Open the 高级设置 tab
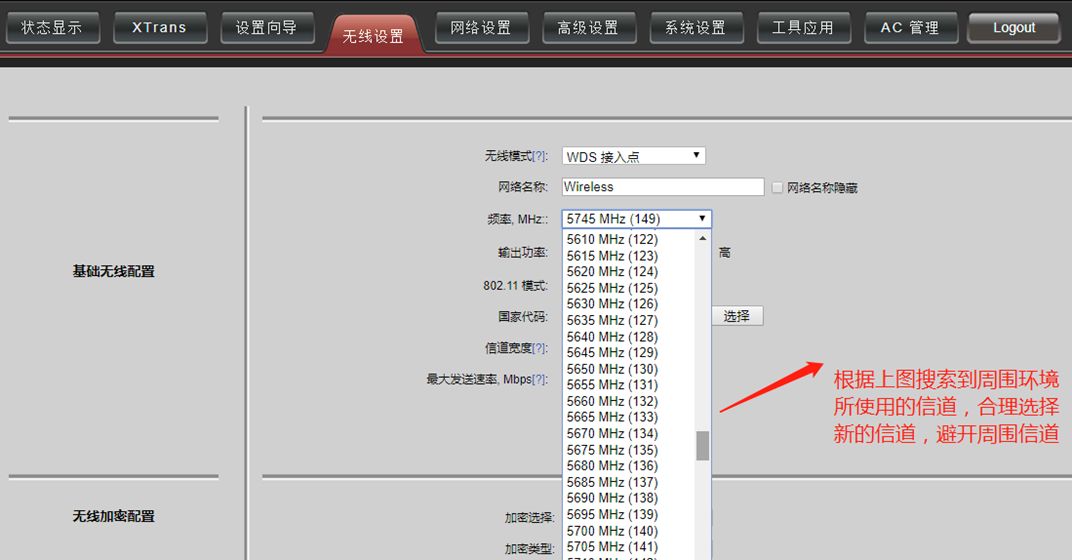1072x560 pixels. pos(588,28)
